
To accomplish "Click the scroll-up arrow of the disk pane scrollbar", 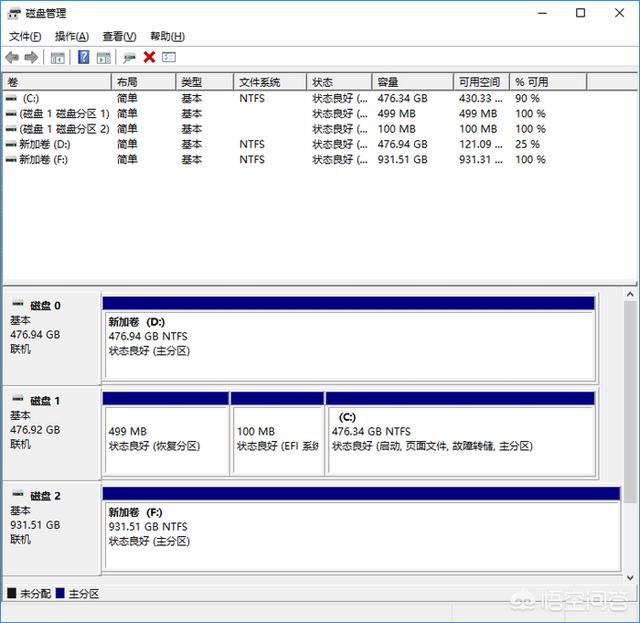I will click(x=630, y=296).
